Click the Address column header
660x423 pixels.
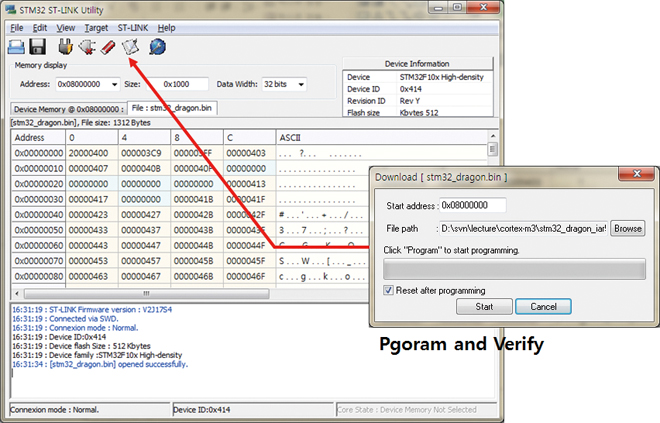[x=38, y=138]
